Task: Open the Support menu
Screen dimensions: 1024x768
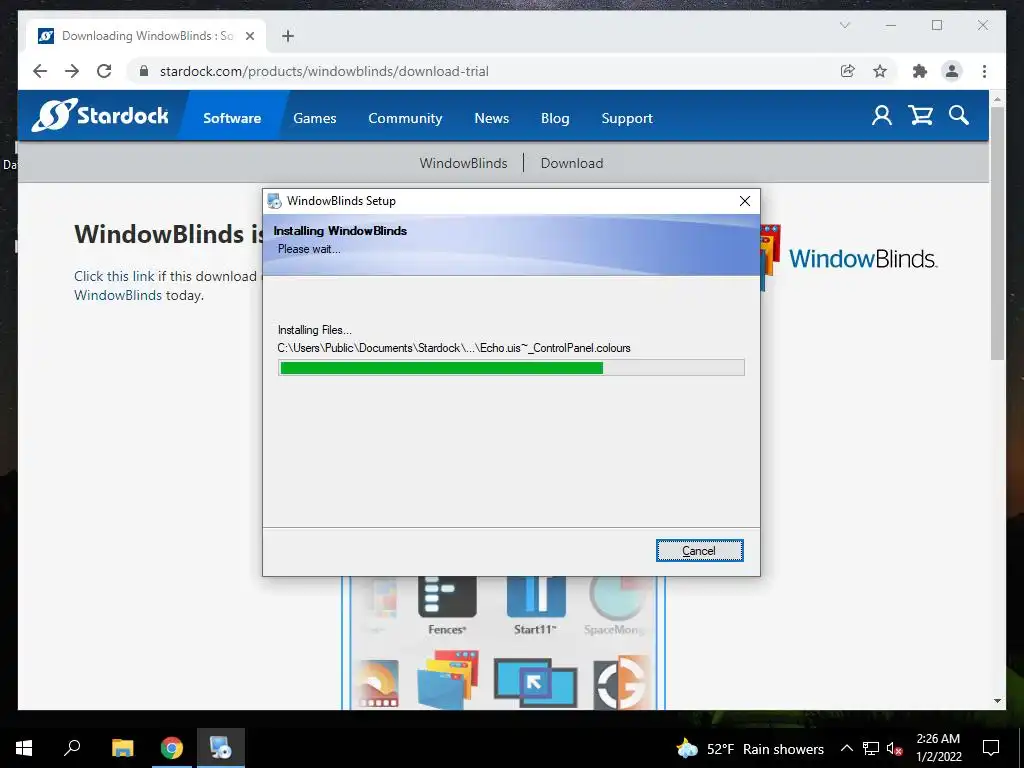Action: click(627, 118)
